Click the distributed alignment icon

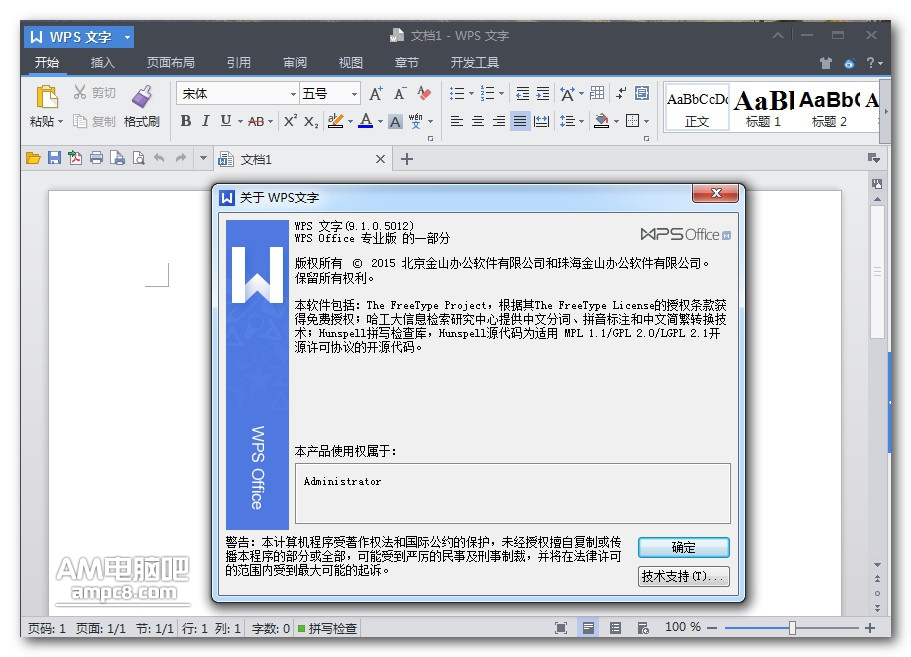point(541,121)
